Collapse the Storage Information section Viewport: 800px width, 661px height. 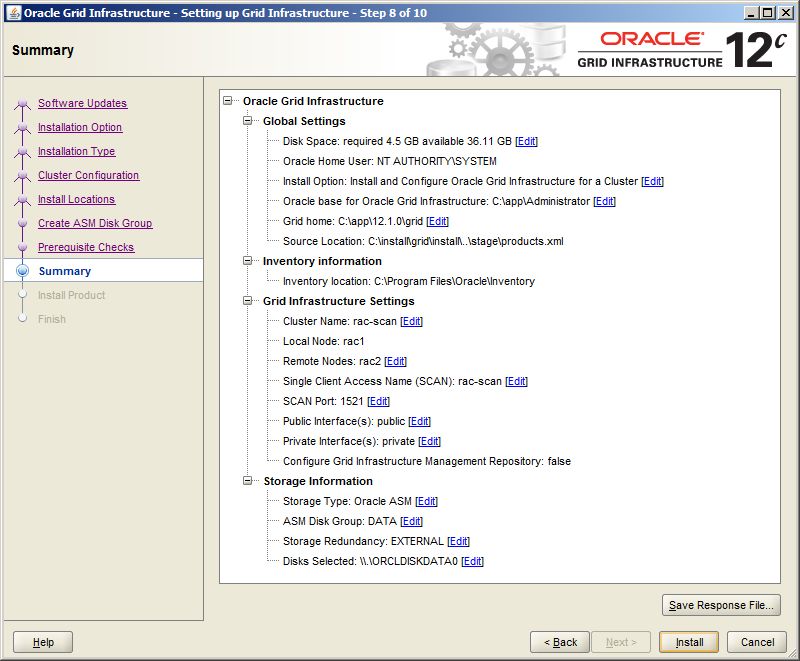click(x=247, y=481)
